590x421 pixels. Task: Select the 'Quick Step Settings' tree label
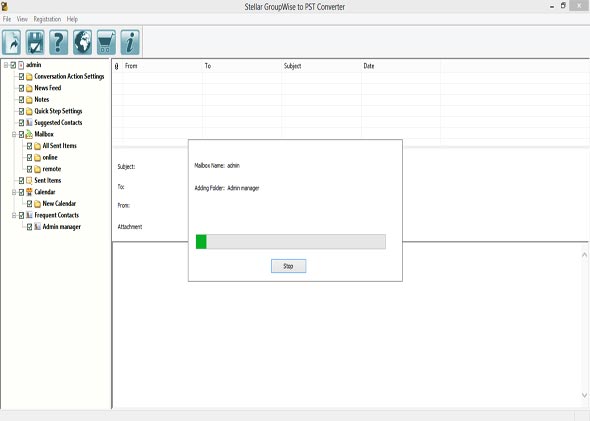(58, 111)
